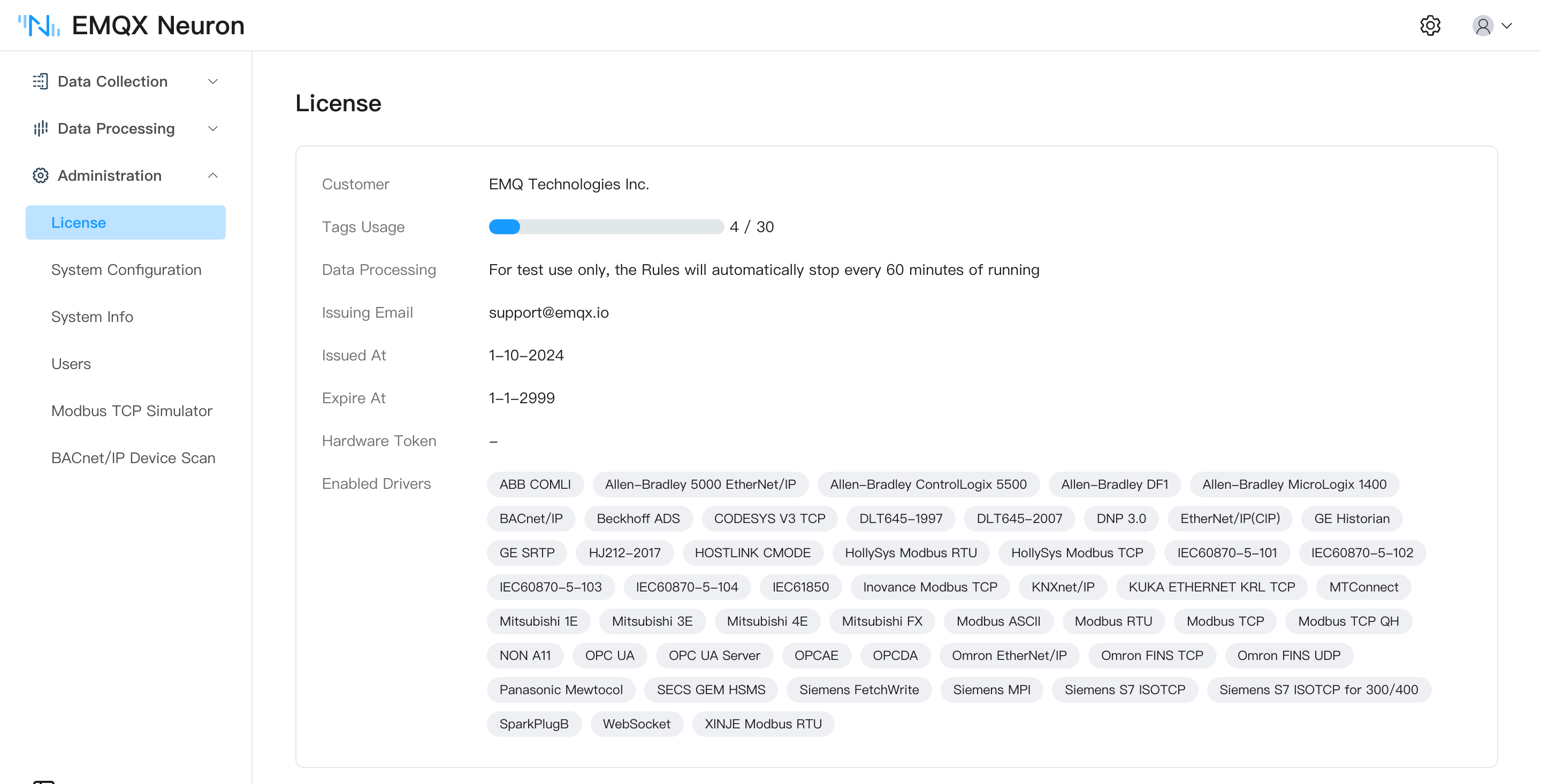Click the Modbus TCP driver tag
Screen dimensions: 1541x784
[1225, 621]
